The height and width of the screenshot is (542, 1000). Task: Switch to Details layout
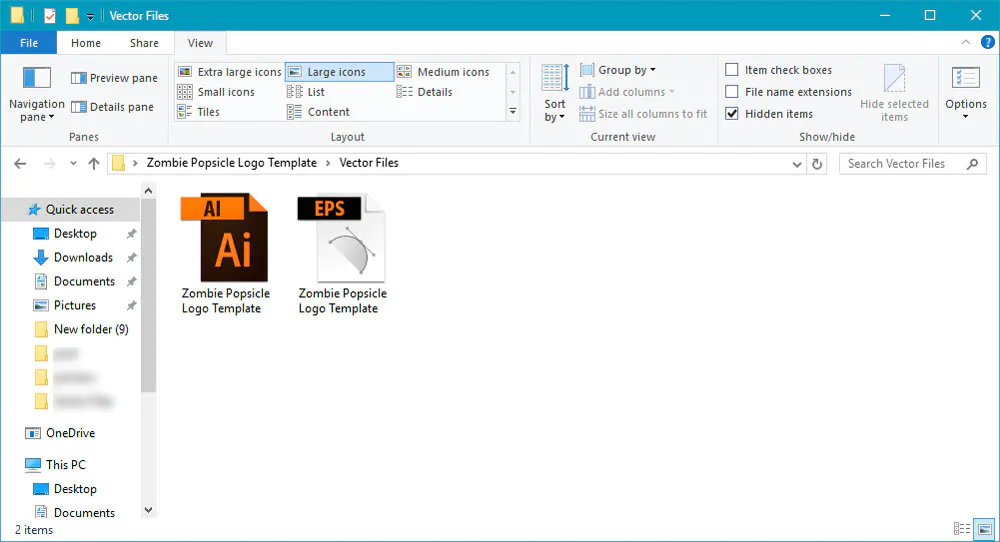click(424, 92)
